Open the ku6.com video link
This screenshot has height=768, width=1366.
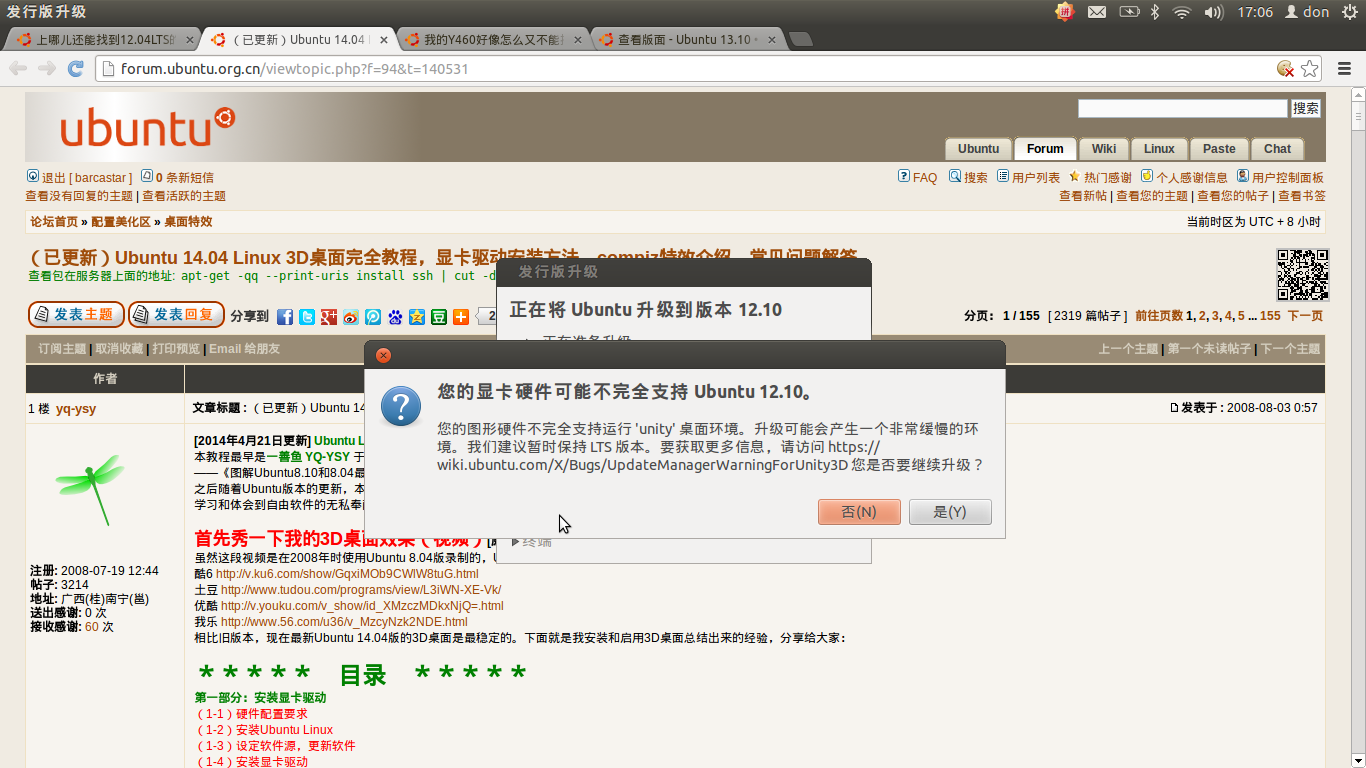347,574
